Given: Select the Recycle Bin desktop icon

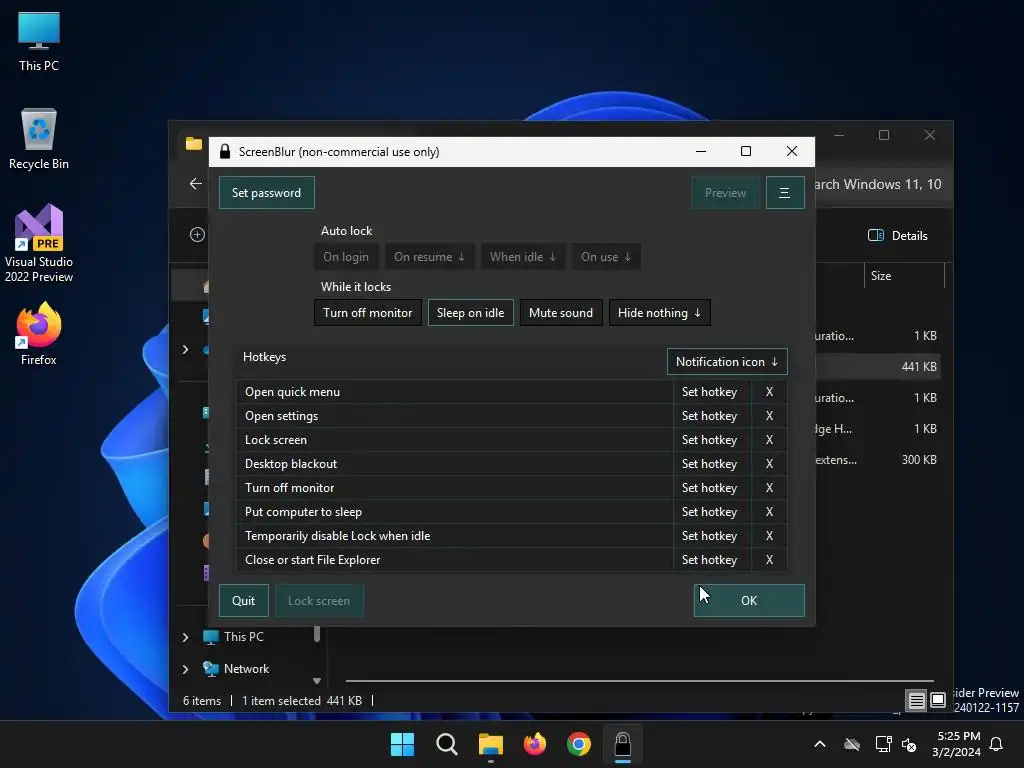Looking at the screenshot, I should 39,139.
